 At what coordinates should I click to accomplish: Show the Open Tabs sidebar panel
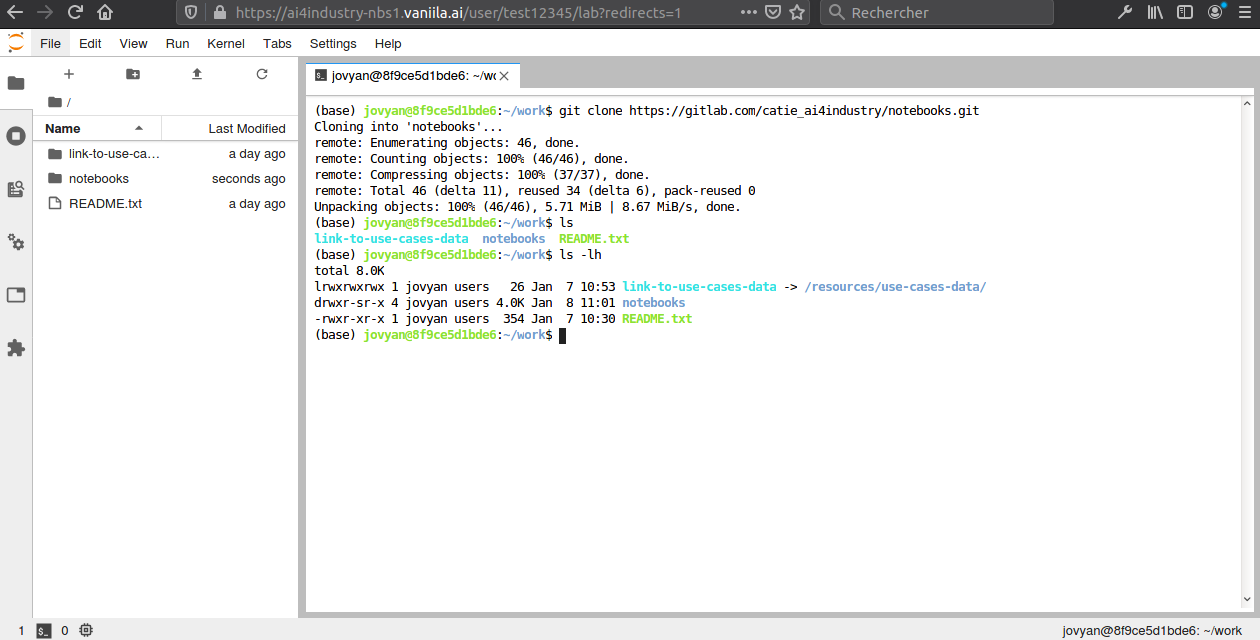pos(16,295)
